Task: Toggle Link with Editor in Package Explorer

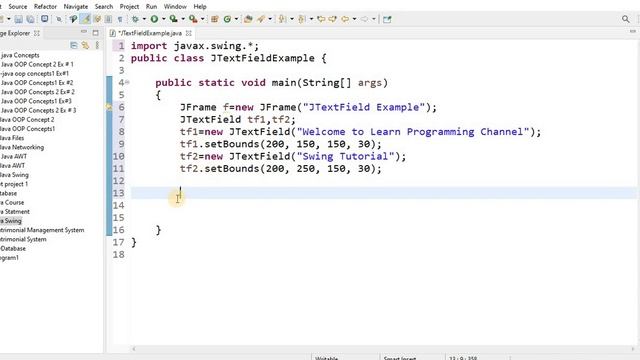Action: (85, 45)
